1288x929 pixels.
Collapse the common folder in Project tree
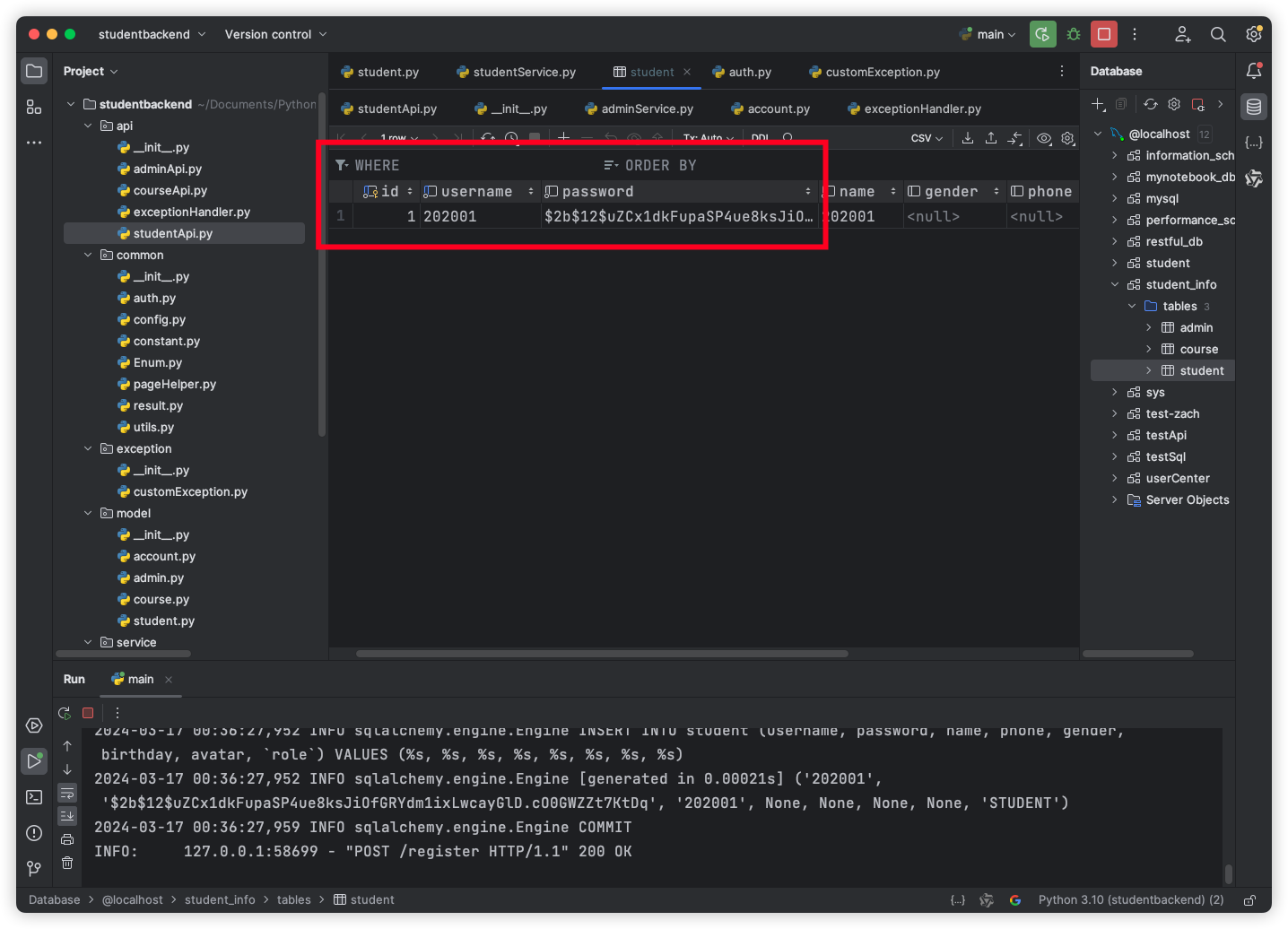(x=88, y=255)
